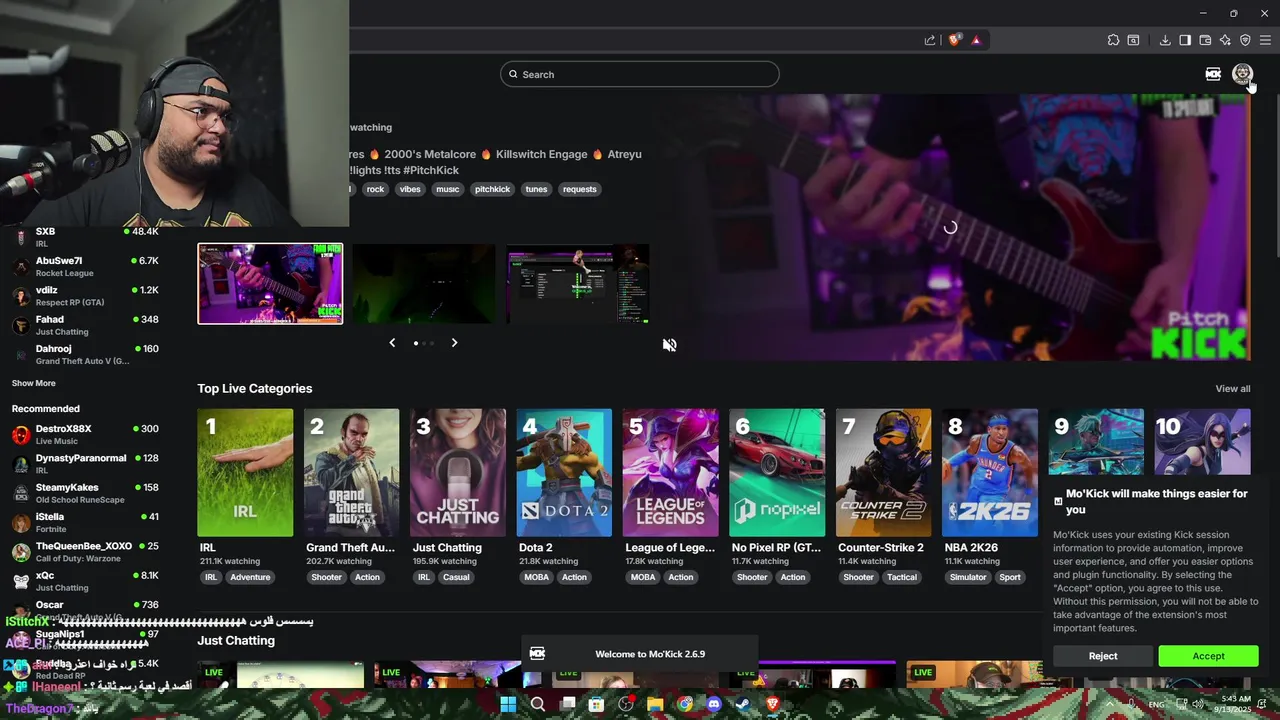Open iStella recommended channel

pyautogui.click(x=86, y=523)
